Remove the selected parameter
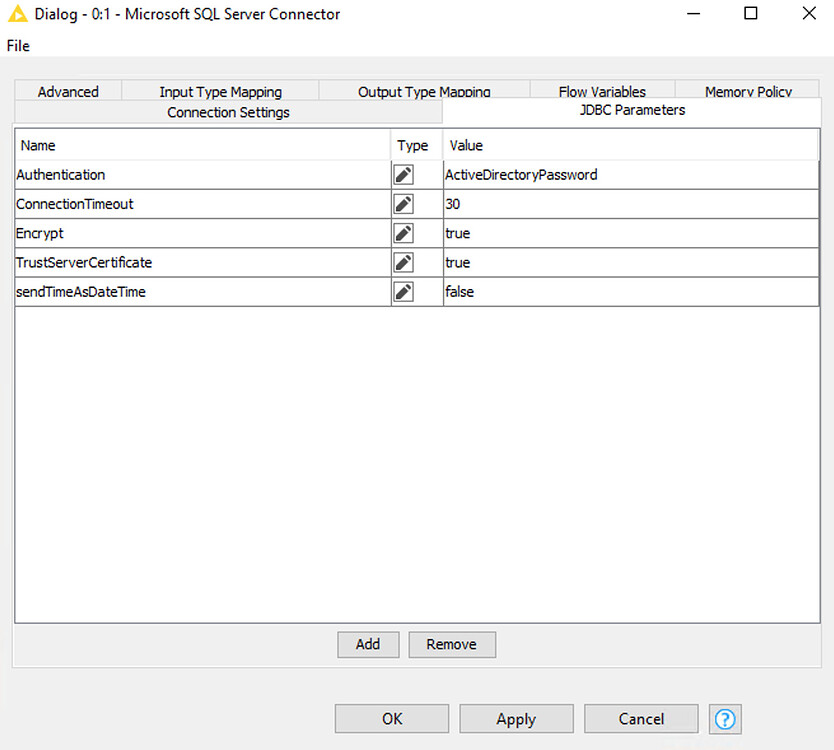The image size is (834, 750). pyautogui.click(x=451, y=644)
